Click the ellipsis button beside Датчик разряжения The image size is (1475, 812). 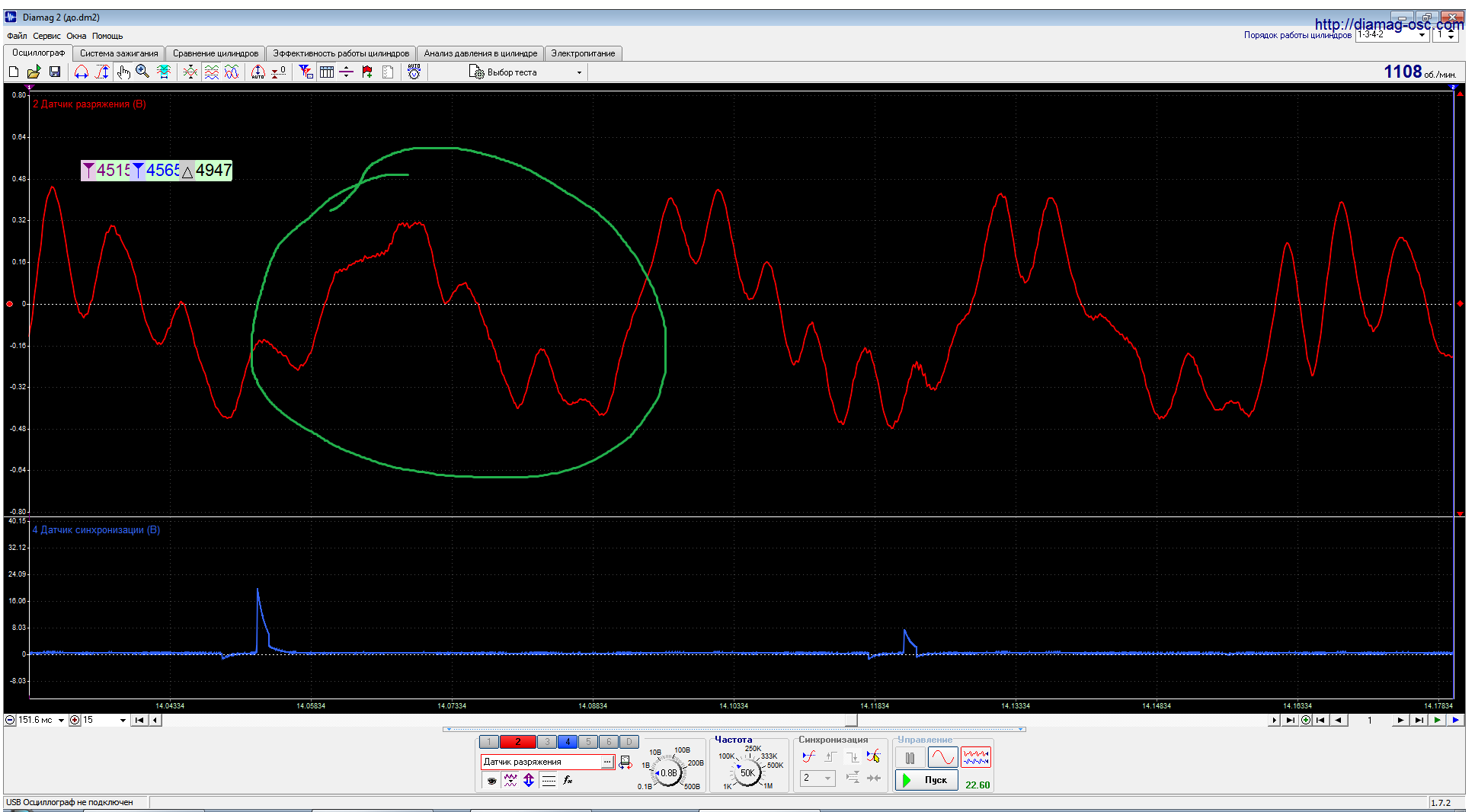click(x=607, y=762)
